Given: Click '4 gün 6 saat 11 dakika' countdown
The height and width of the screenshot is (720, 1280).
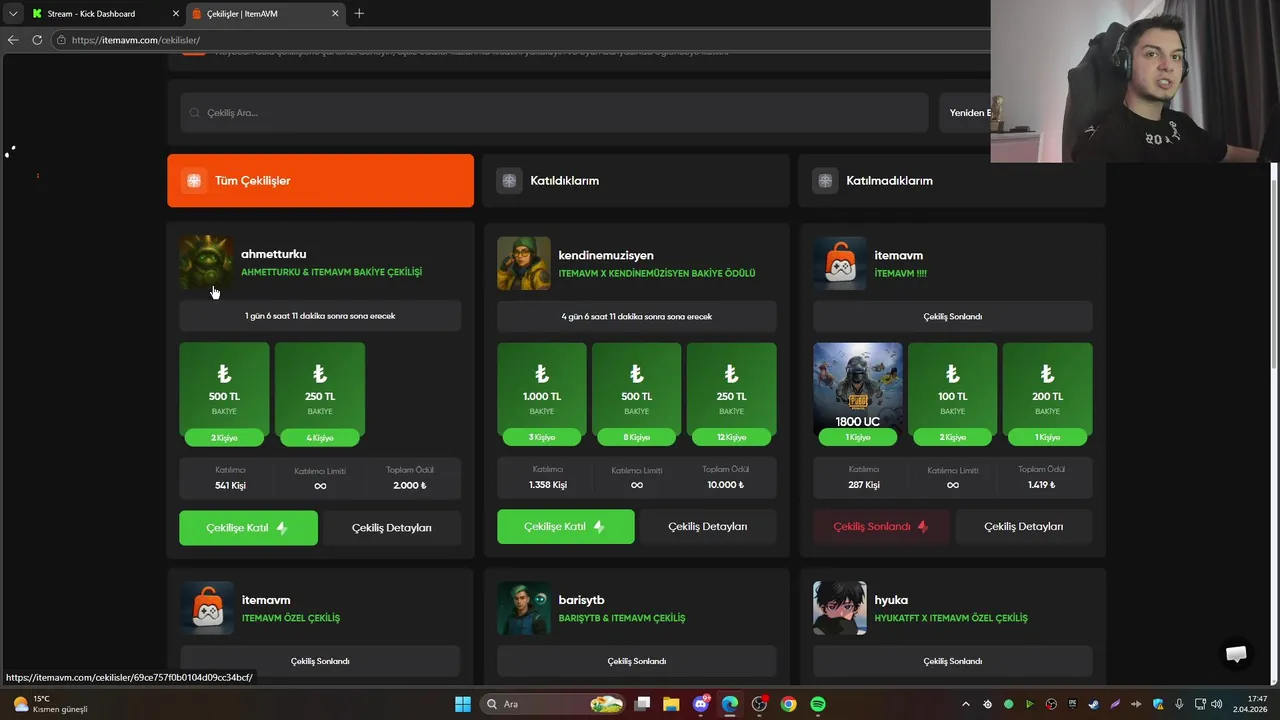Looking at the screenshot, I should 637,316.
